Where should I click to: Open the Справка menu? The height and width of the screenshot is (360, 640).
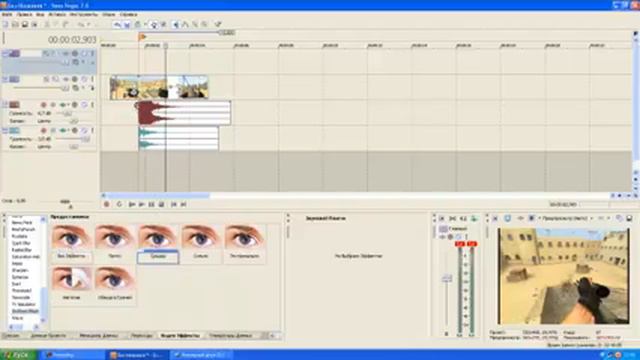click(128, 15)
